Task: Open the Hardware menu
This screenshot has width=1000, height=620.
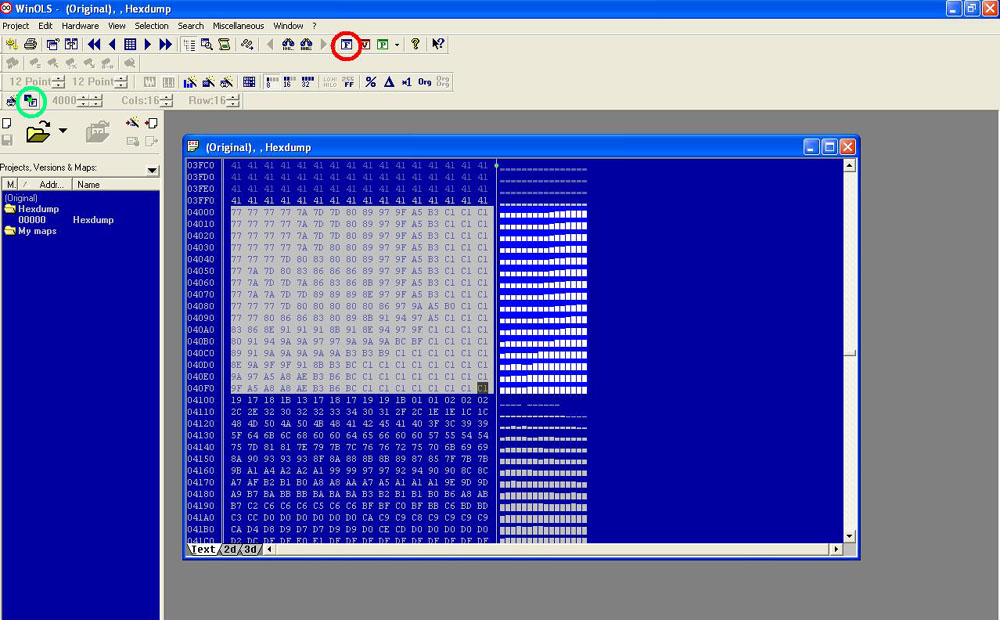Action: click(x=80, y=26)
